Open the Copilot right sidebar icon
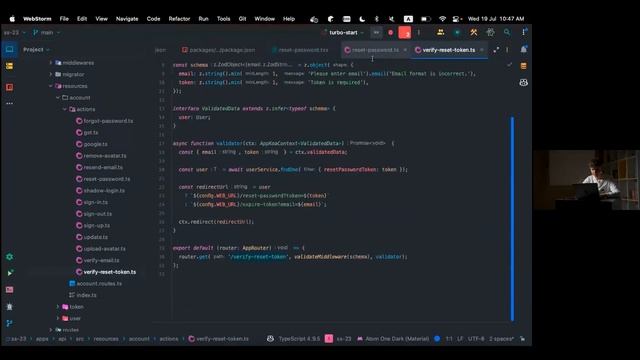This screenshot has height=360, width=640. click(524, 82)
